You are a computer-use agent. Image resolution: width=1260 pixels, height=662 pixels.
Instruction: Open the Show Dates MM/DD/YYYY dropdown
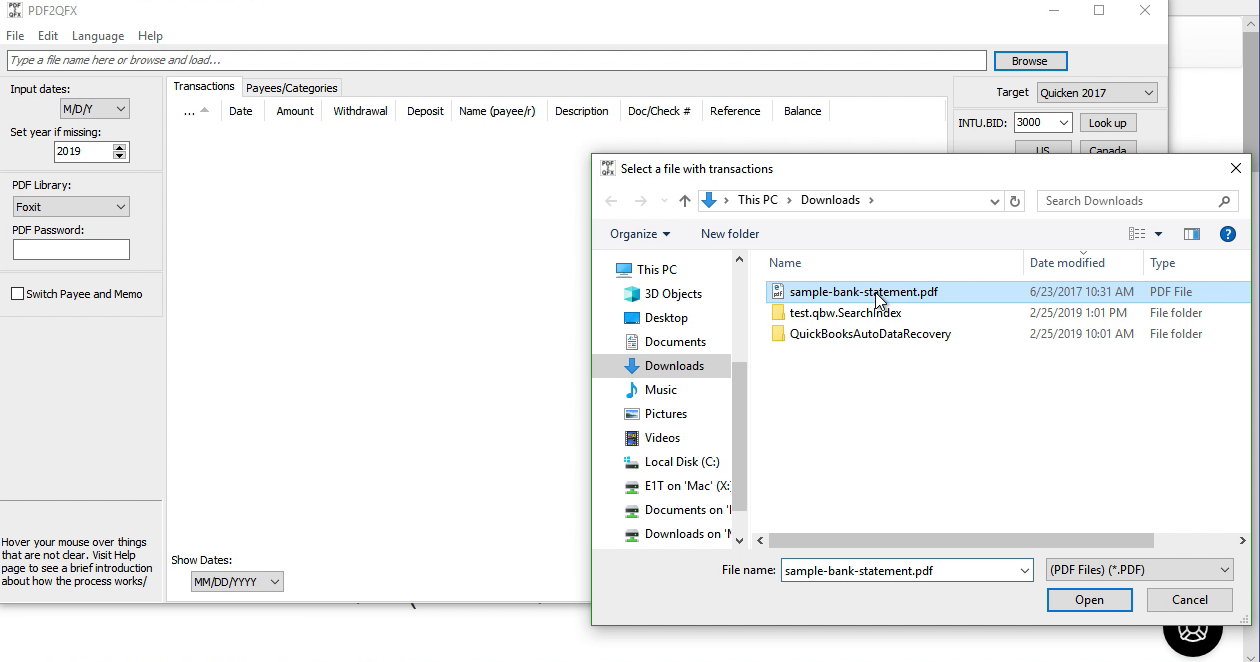(x=237, y=582)
